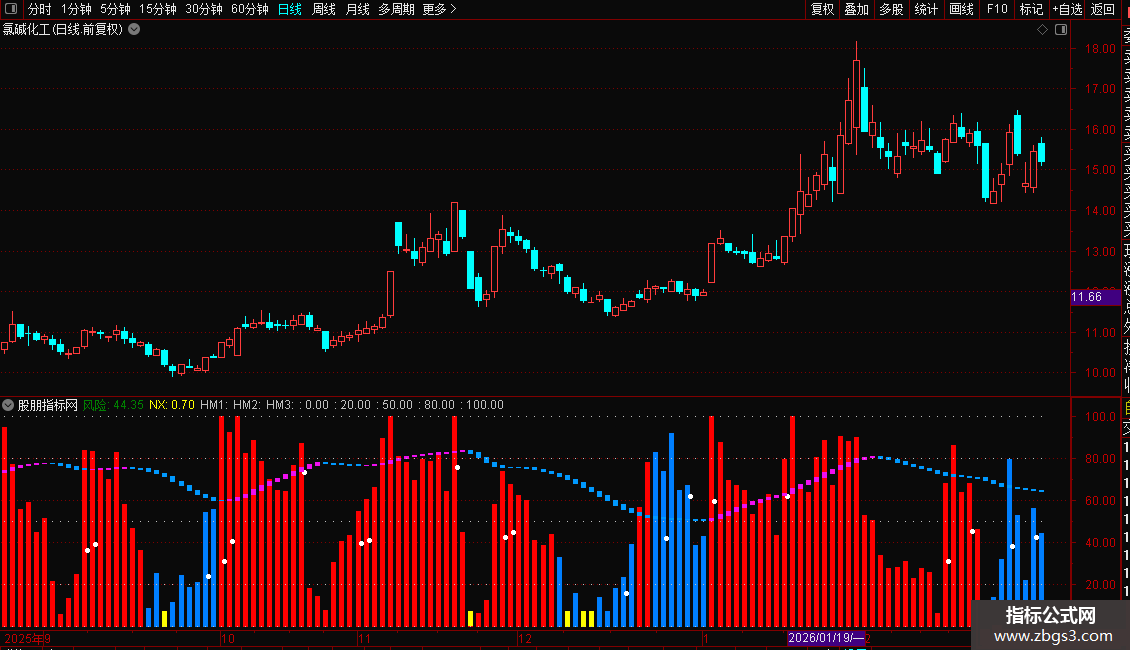Click the 氯碱化工(日线.前复权) chart title
Image resolution: width=1130 pixels, height=650 pixels.
pyautogui.click(x=63, y=30)
